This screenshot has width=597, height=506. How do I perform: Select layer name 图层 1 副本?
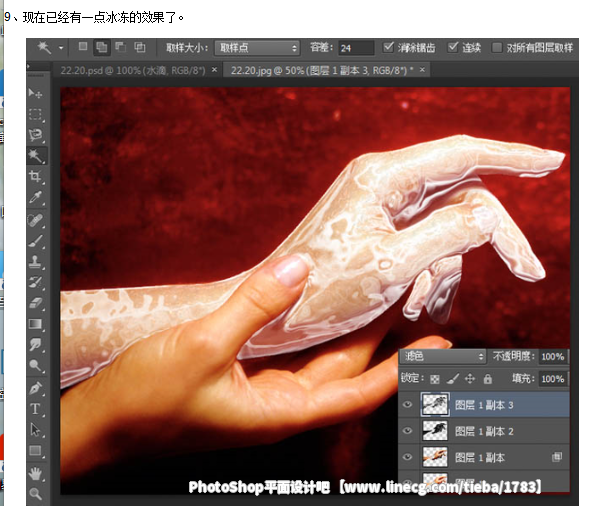point(480,457)
